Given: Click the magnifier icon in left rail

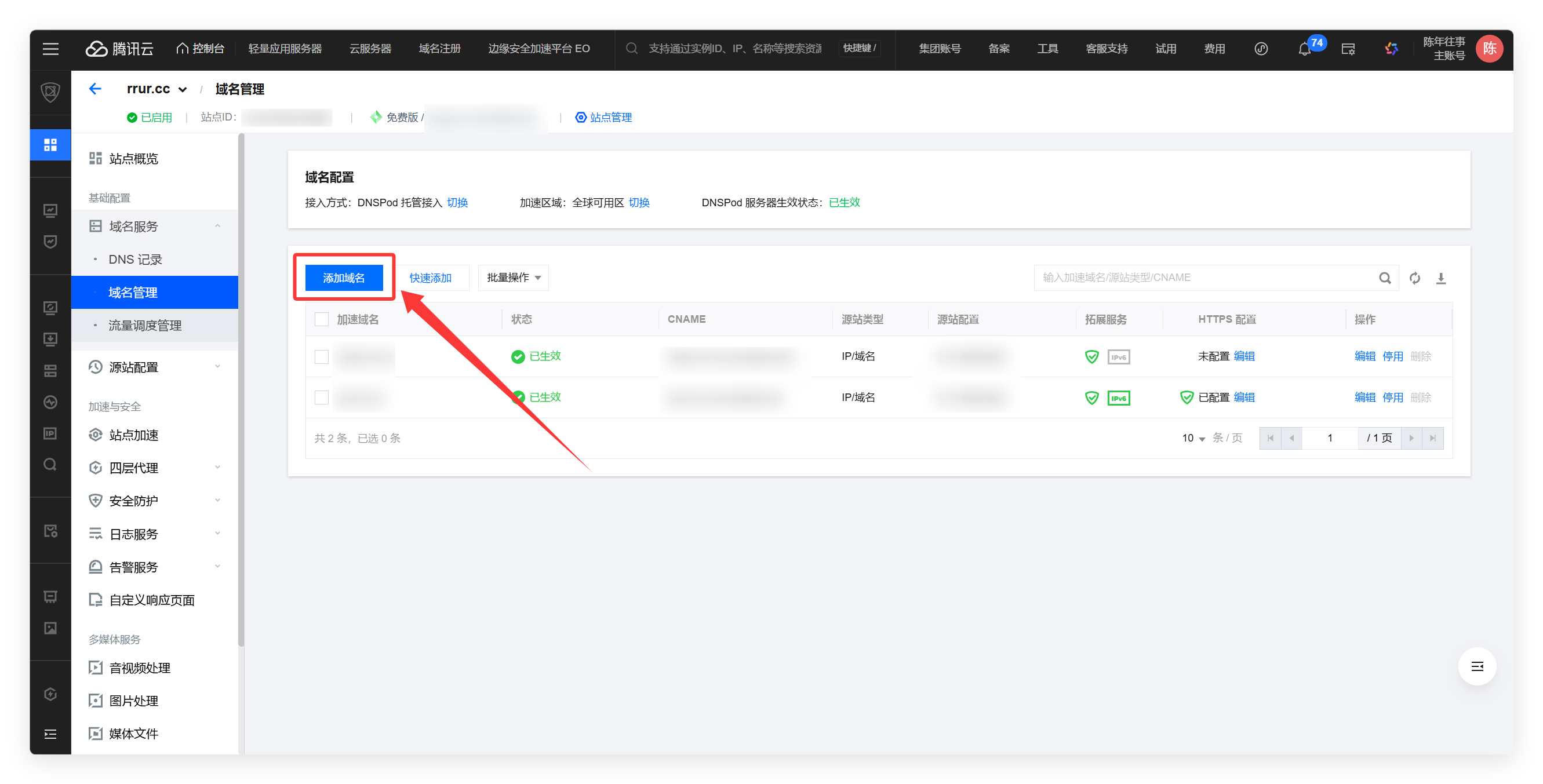Looking at the screenshot, I should click(x=50, y=465).
